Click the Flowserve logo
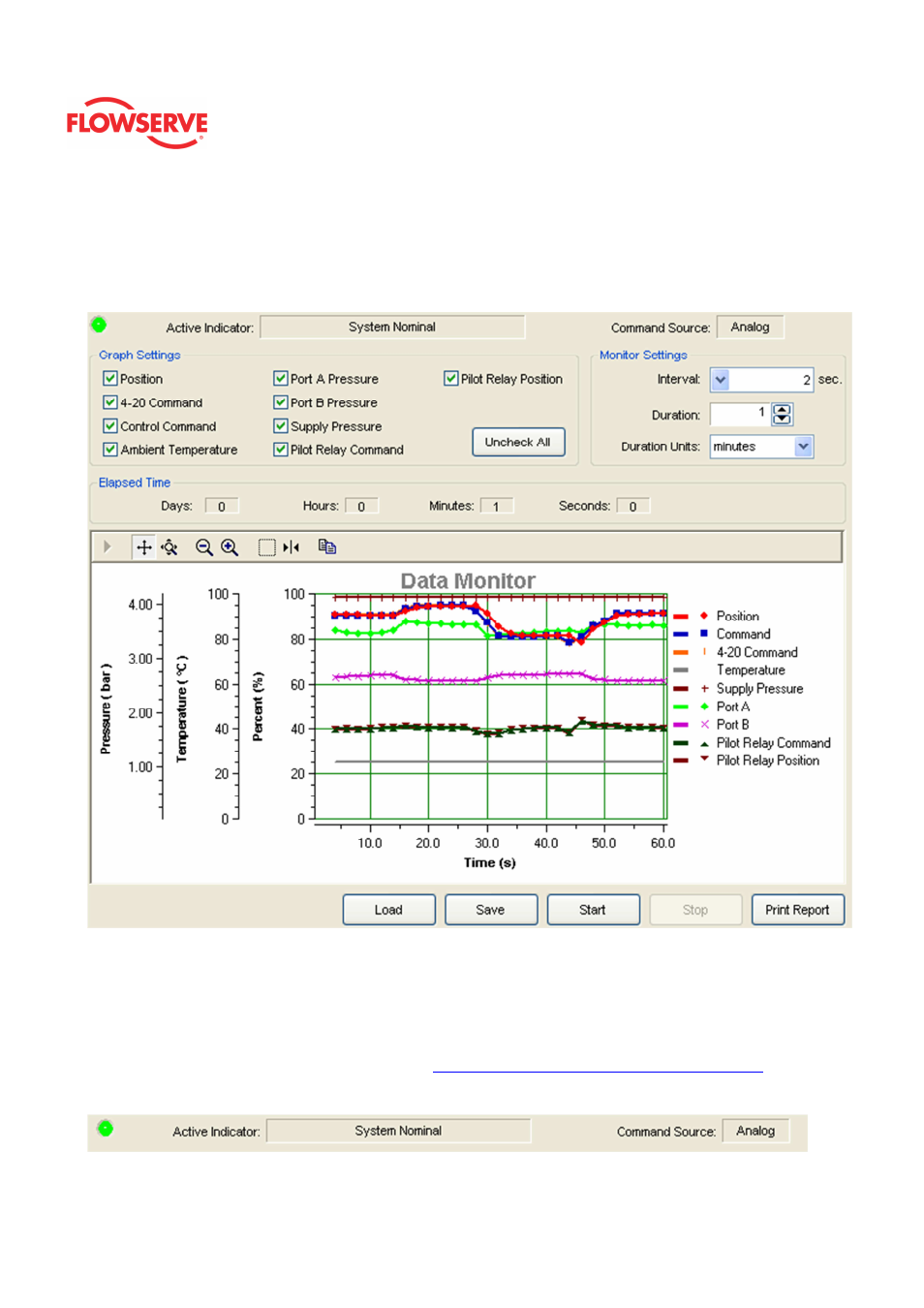Image resolution: width=924 pixels, height=1308 pixels. 137,123
